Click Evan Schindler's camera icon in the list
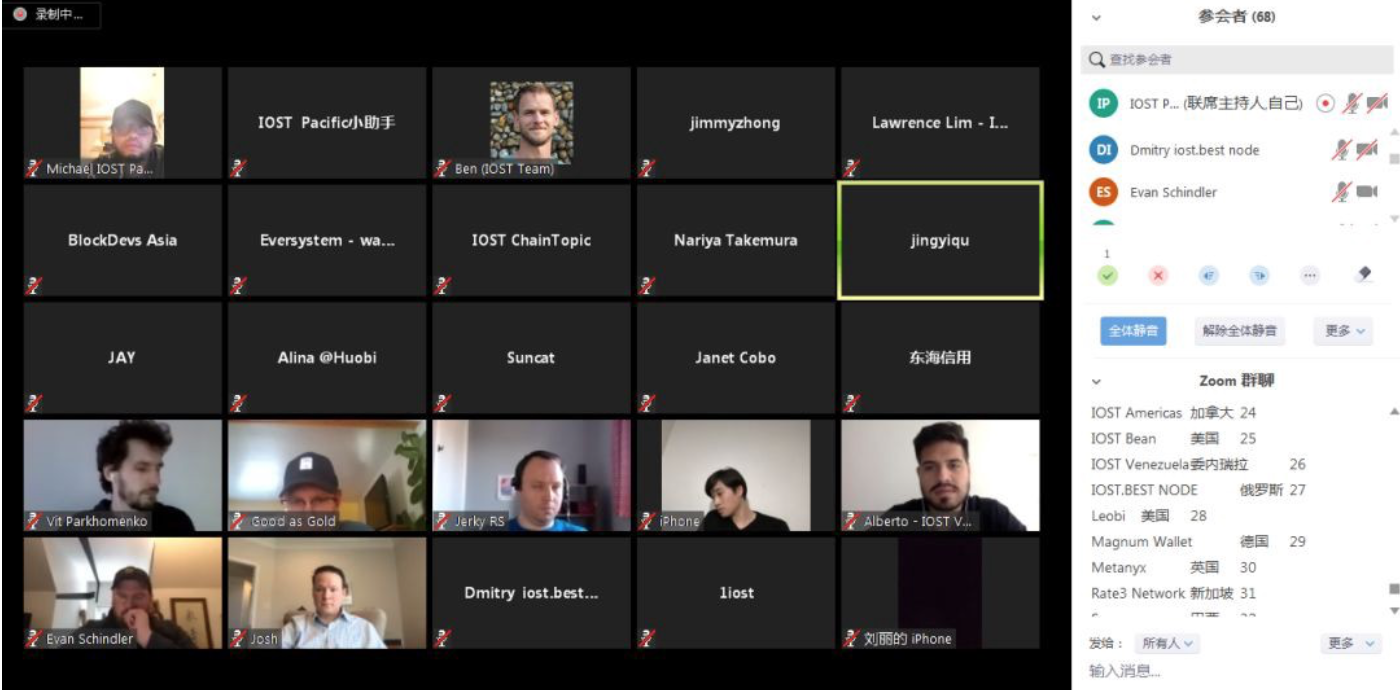The image size is (1400, 690). click(x=1367, y=192)
